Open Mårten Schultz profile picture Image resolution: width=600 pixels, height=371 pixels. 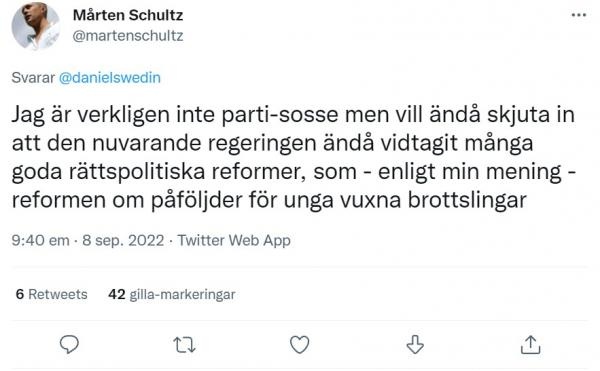[36, 26]
